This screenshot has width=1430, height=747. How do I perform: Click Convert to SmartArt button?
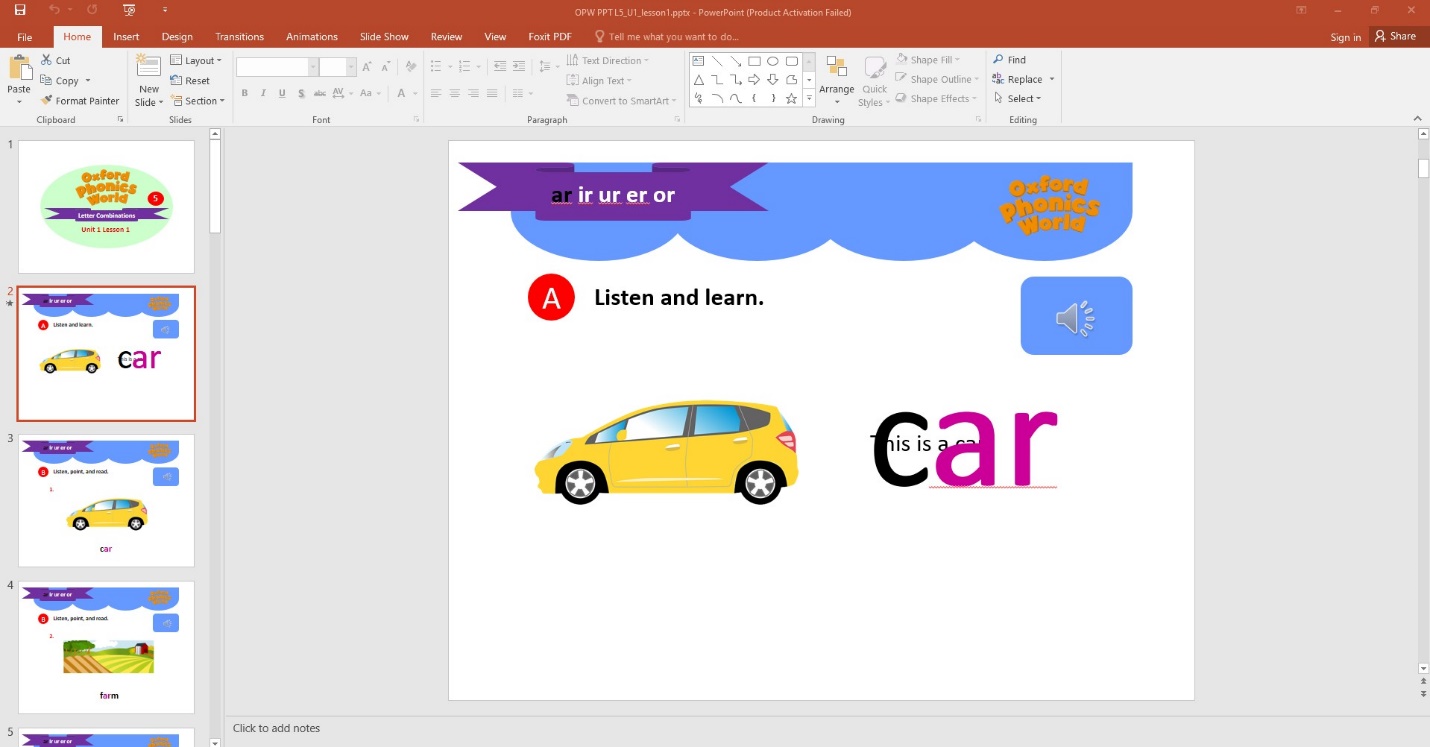point(622,100)
